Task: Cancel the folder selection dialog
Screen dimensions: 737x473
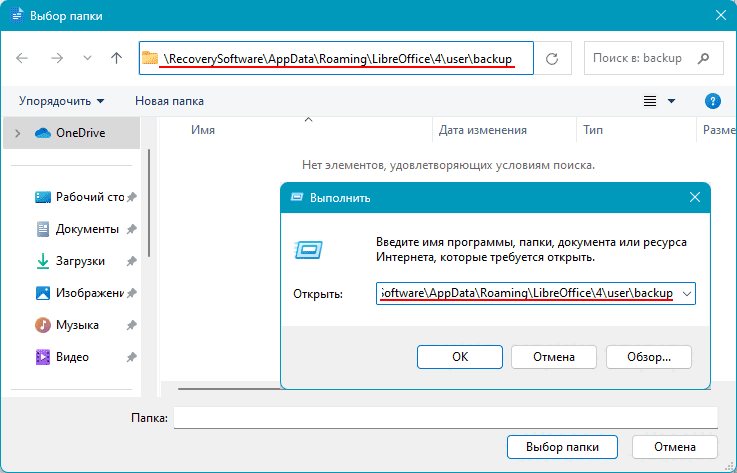Action: [x=674, y=447]
